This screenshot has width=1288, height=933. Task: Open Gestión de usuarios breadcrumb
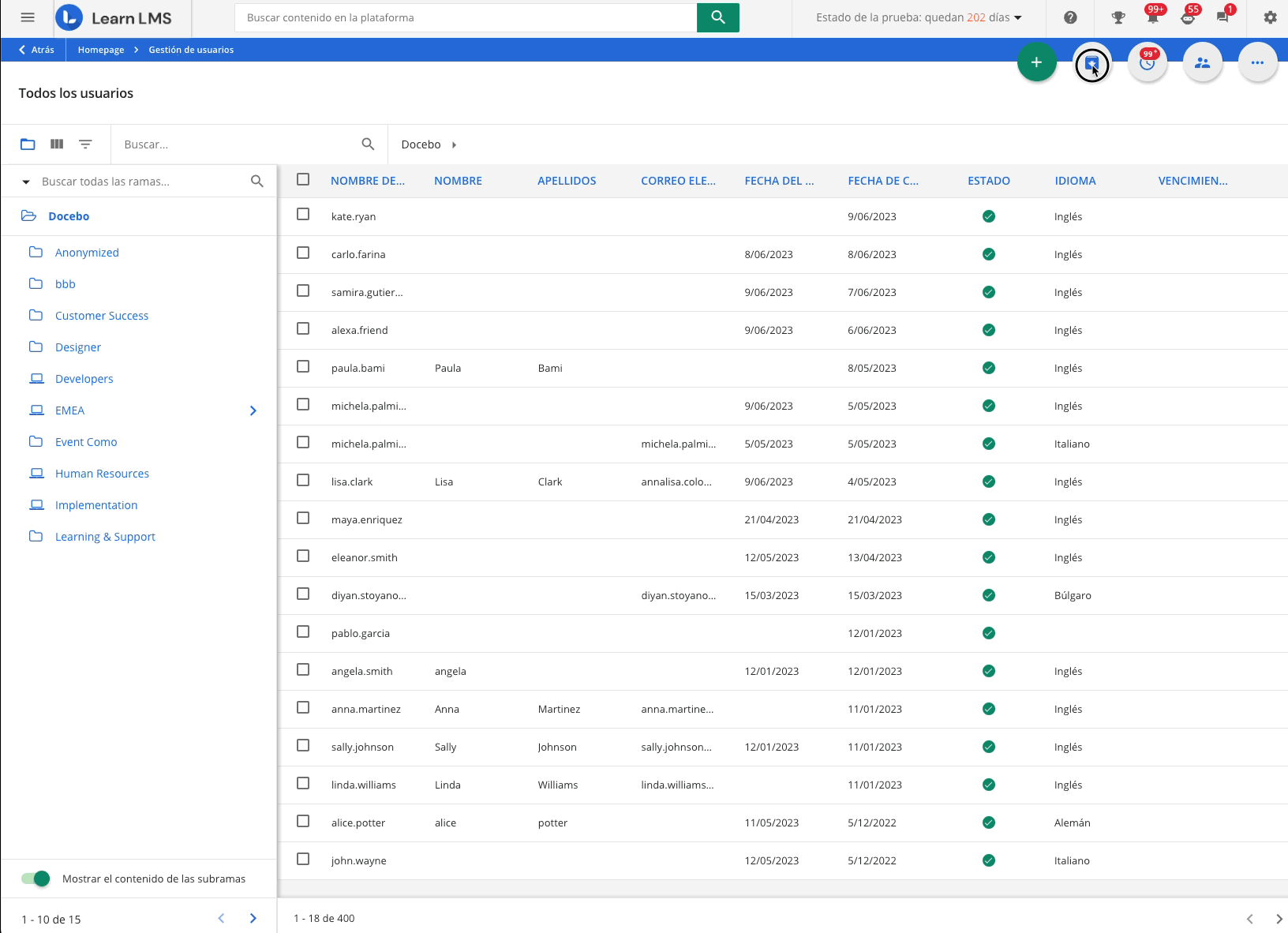(191, 50)
